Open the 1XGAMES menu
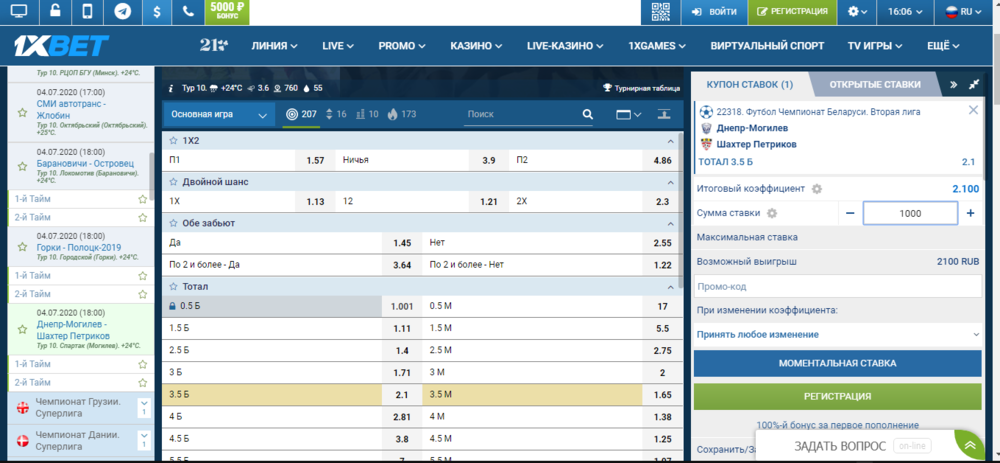 [x=658, y=46]
